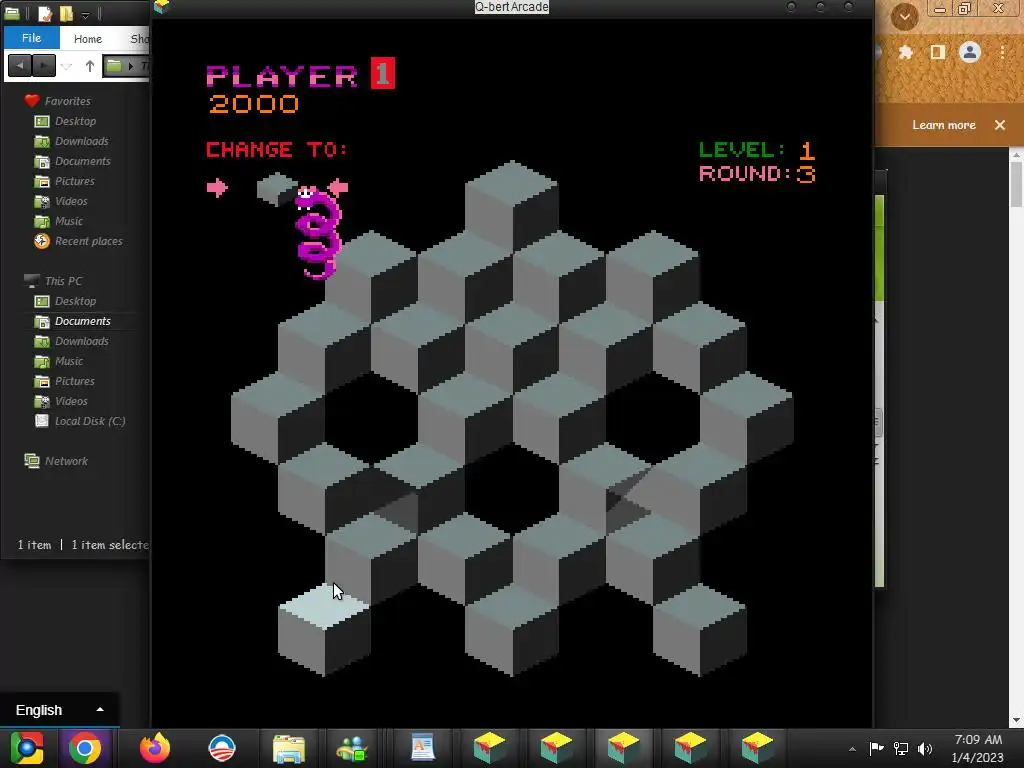This screenshot has height=768, width=1024.
Task: Go up one folder with the Up arrow
Action: point(89,65)
